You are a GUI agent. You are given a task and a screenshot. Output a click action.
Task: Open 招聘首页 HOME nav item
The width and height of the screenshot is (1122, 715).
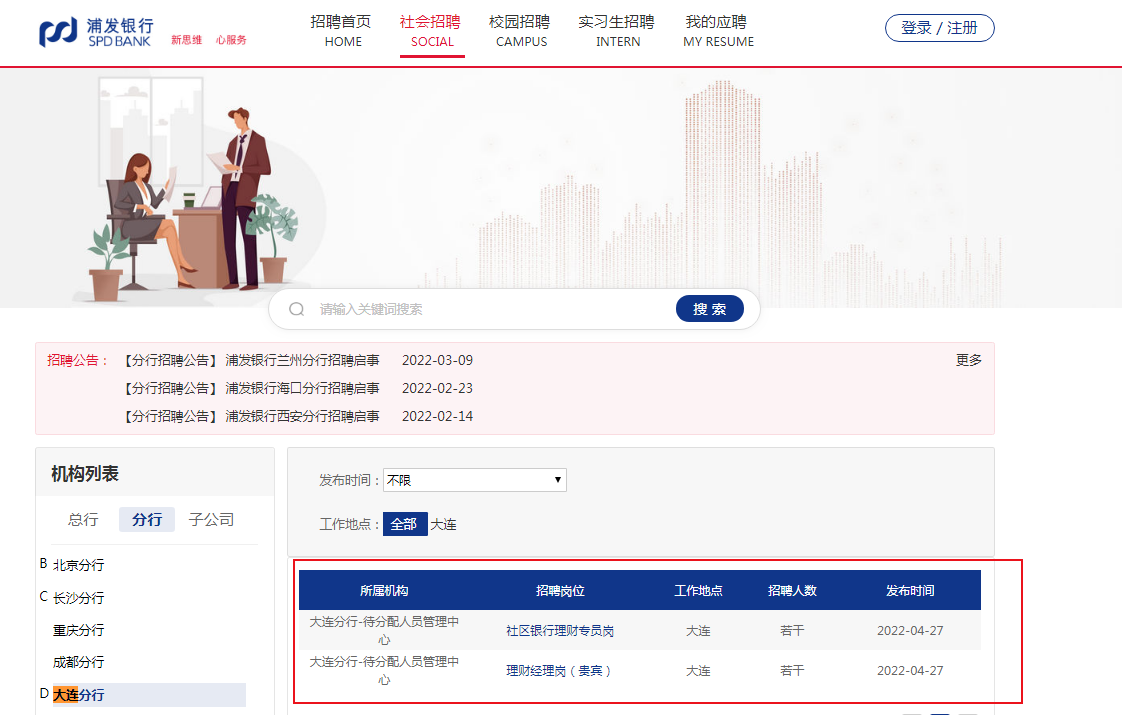(341, 31)
